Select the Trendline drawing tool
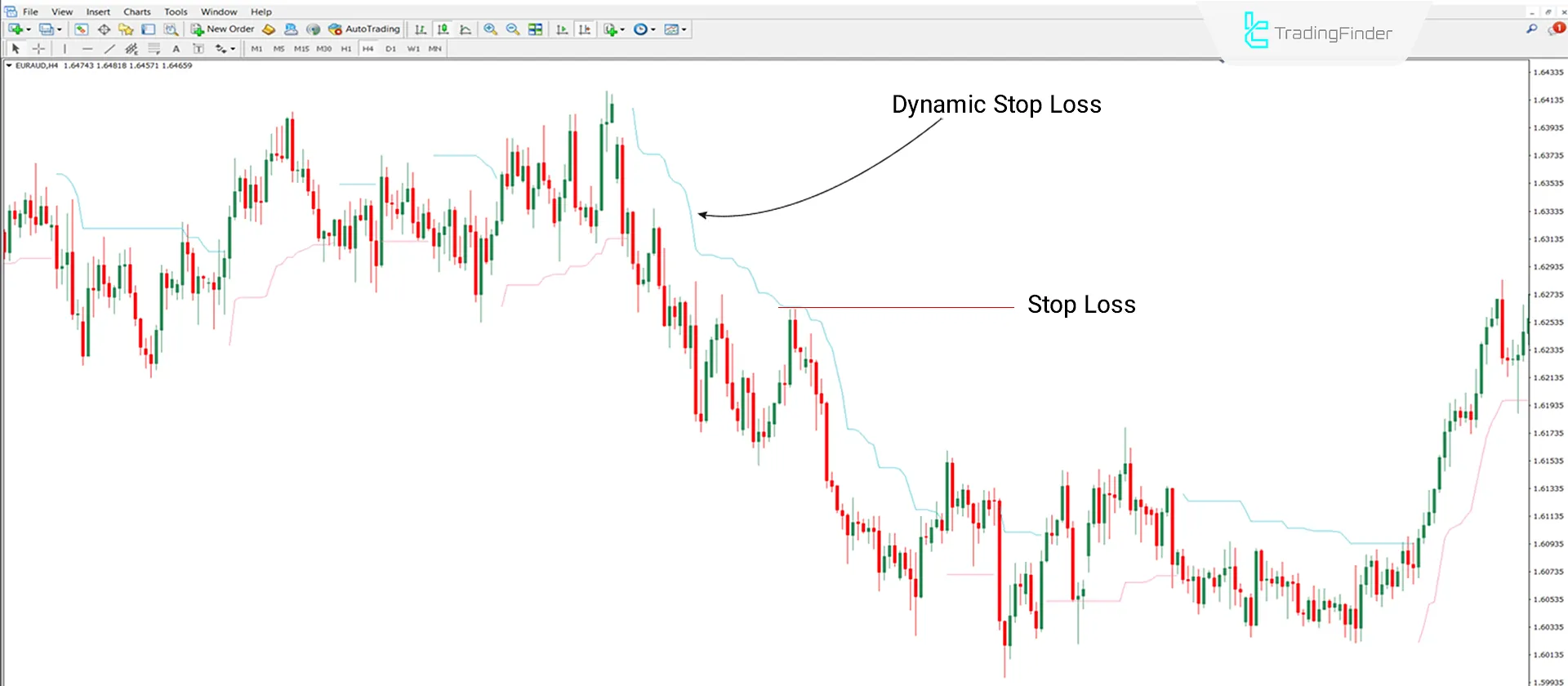The height and width of the screenshot is (686, 1568). [x=109, y=49]
